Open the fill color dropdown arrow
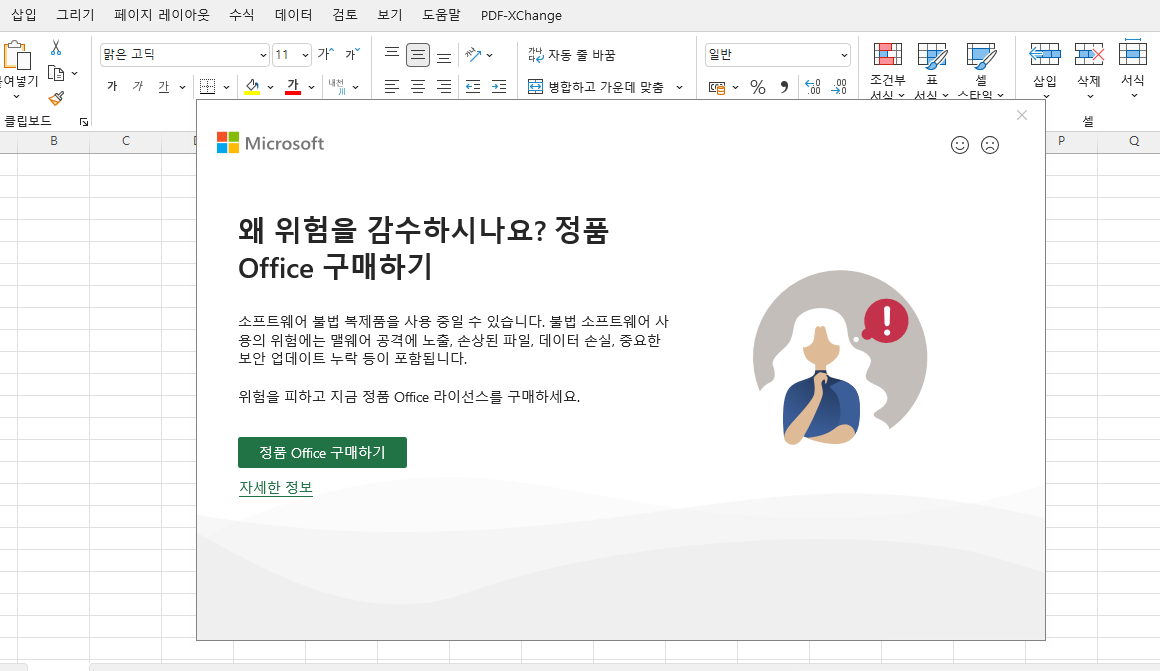 click(x=271, y=87)
